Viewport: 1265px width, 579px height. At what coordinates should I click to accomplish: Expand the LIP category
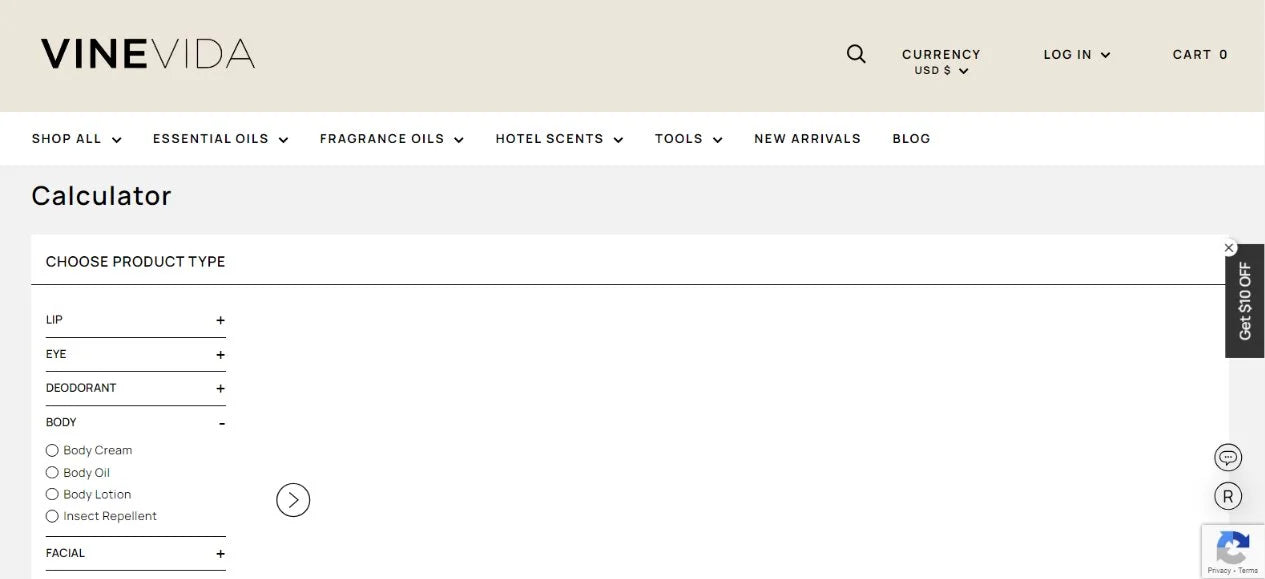[x=136, y=320]
